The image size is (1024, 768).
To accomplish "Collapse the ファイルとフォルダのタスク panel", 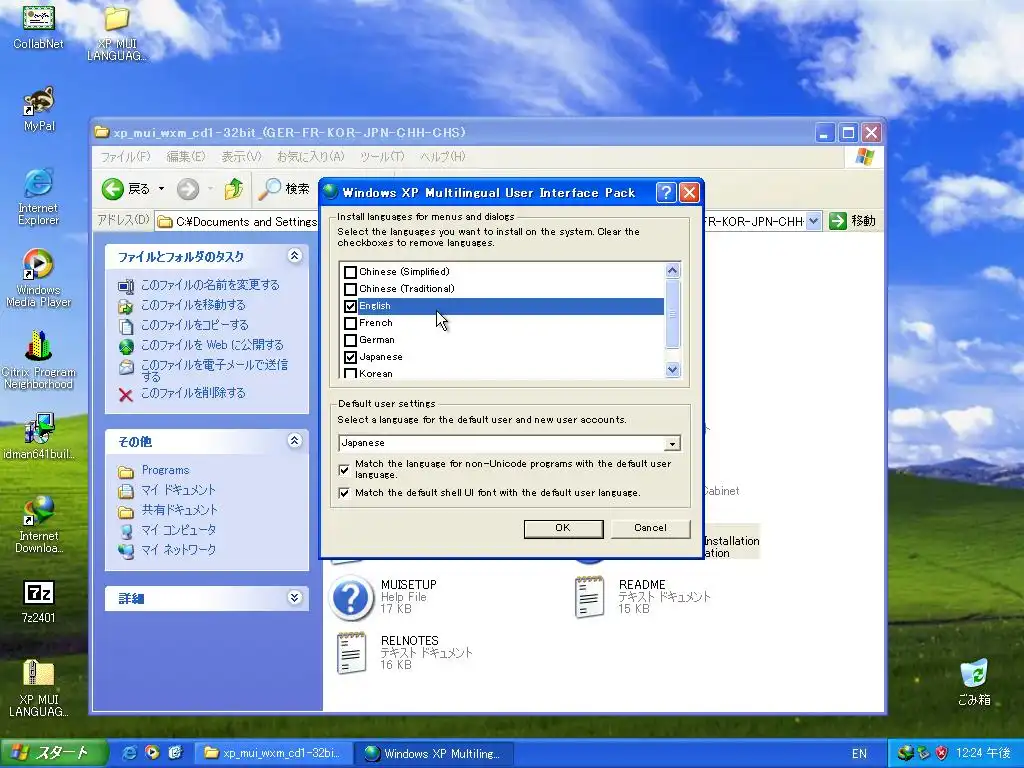I will 295,255.
